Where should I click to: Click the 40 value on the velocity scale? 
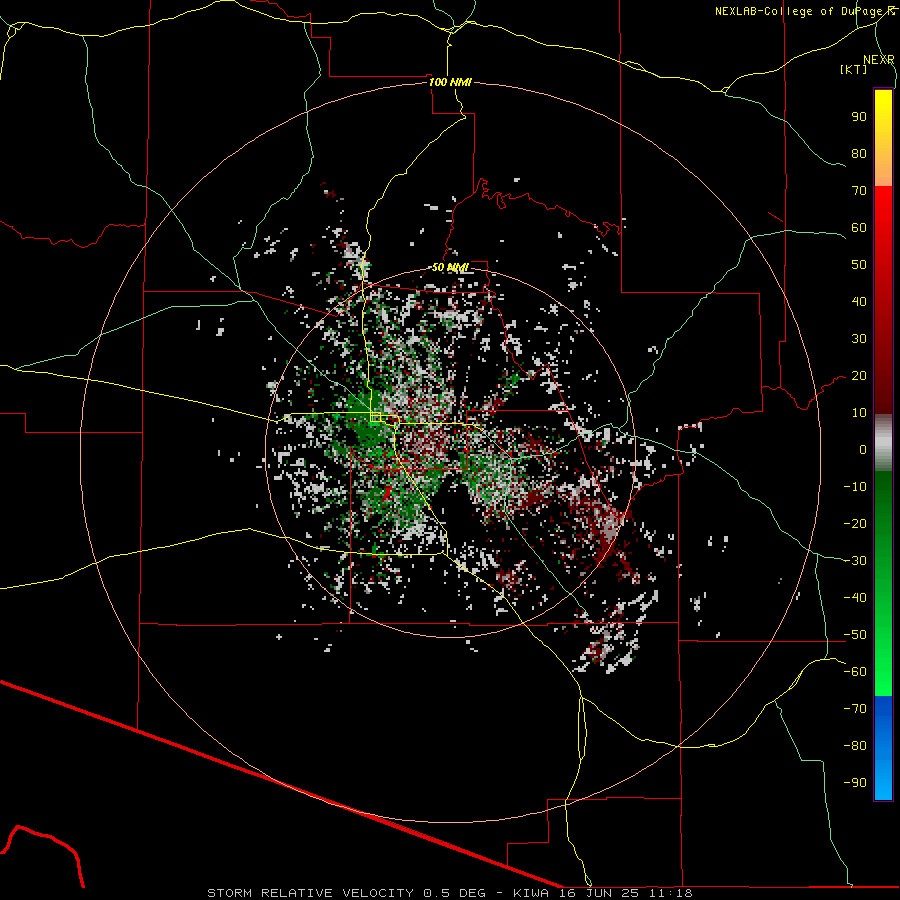point(859,302)
